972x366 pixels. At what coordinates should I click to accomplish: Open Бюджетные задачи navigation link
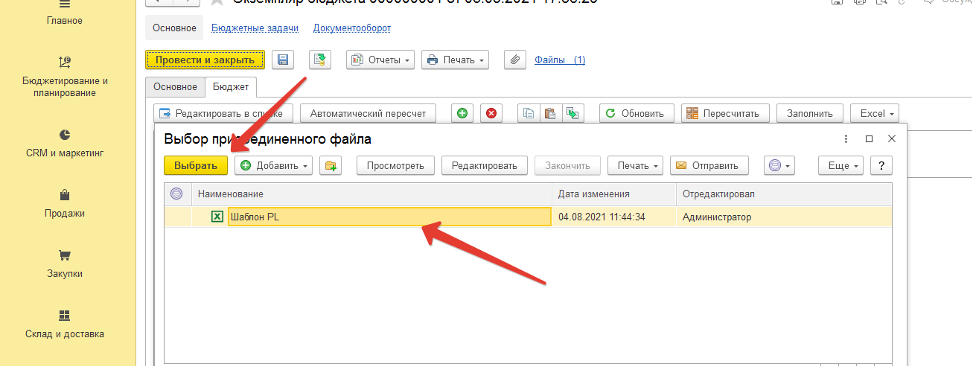click(x=255, y=28)
